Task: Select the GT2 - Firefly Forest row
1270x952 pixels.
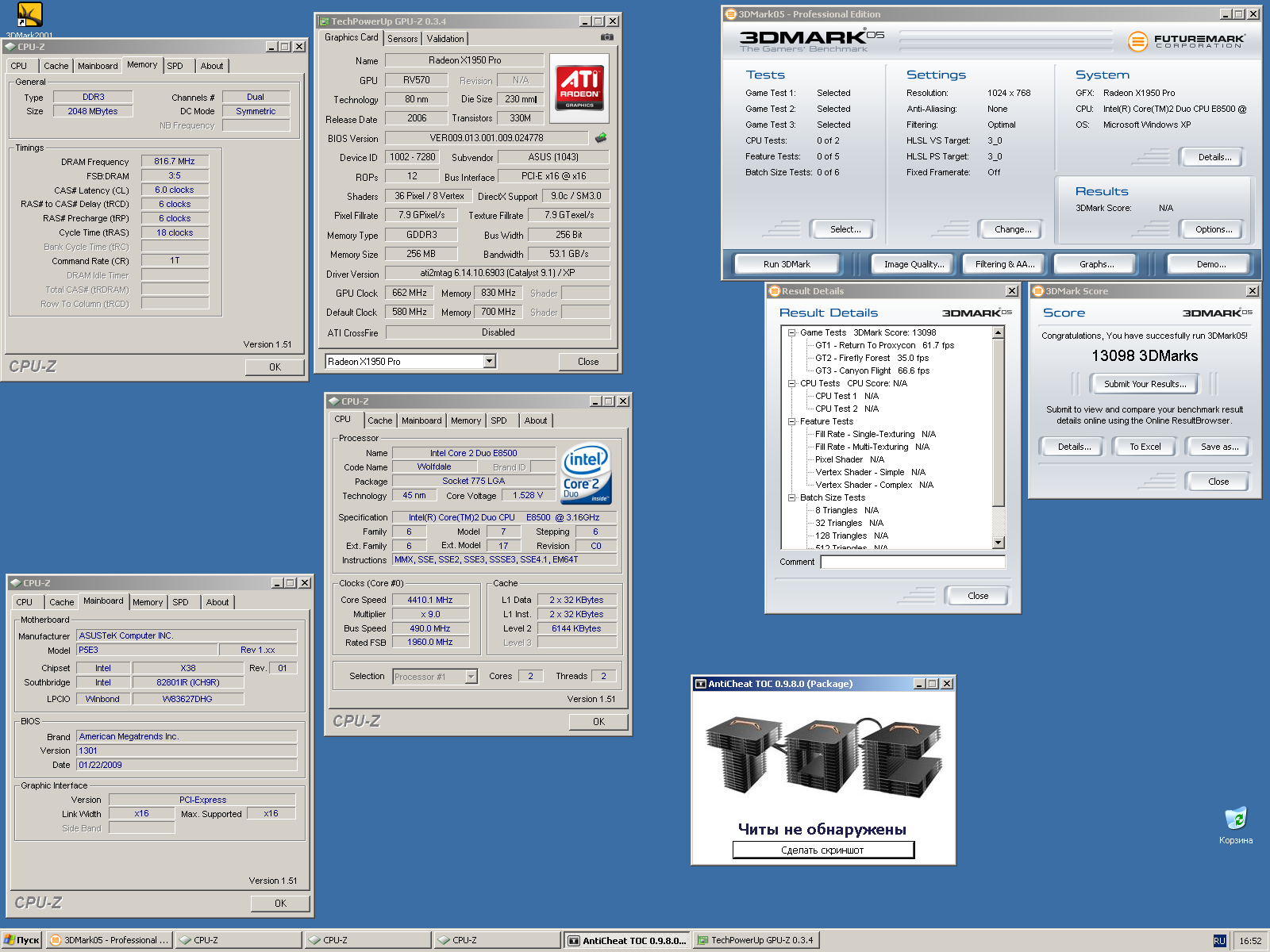Action: [872, 358]
